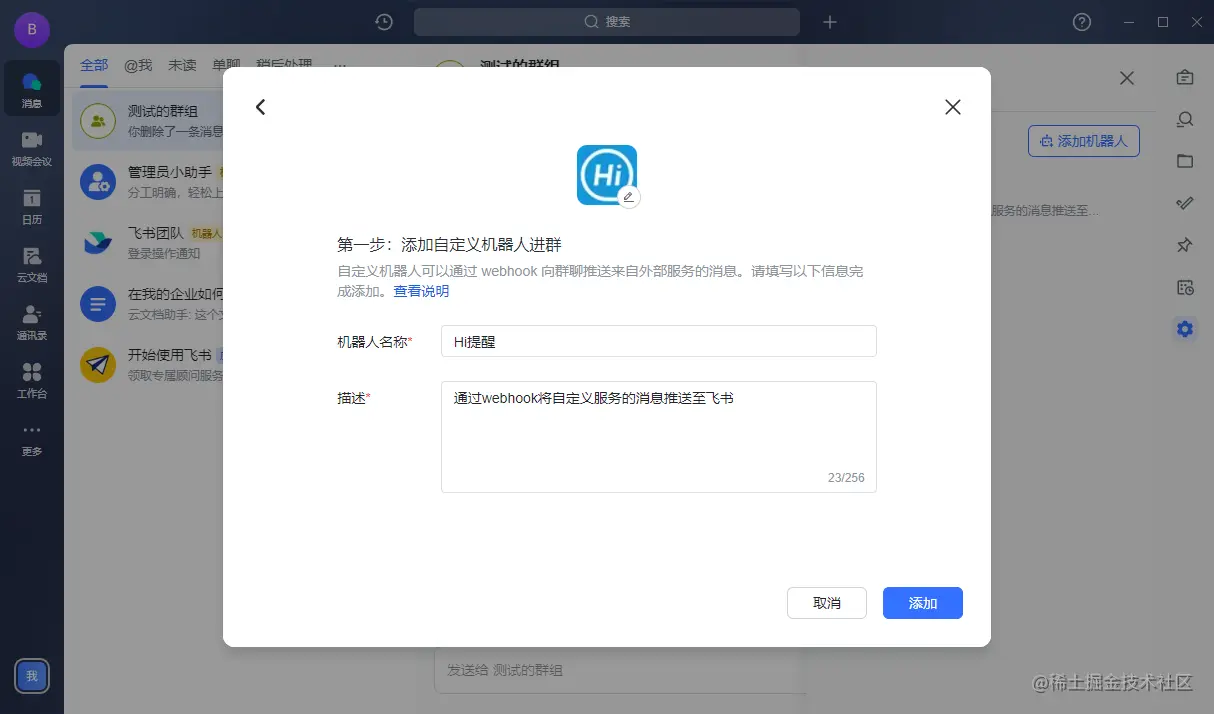Select the 全部 tab
Screen dimensions: 1214x714
94,65
